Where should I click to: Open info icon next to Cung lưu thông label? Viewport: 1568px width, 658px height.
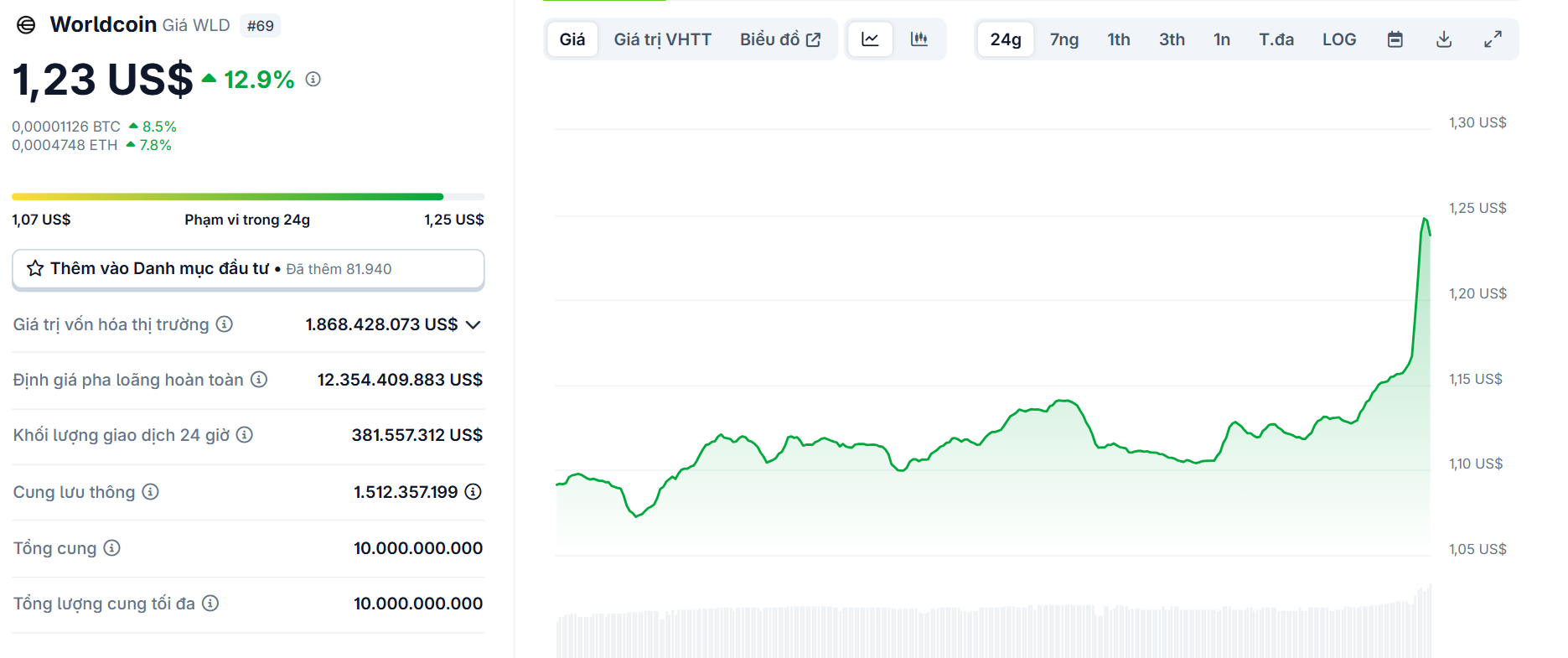tap(150, 492)
